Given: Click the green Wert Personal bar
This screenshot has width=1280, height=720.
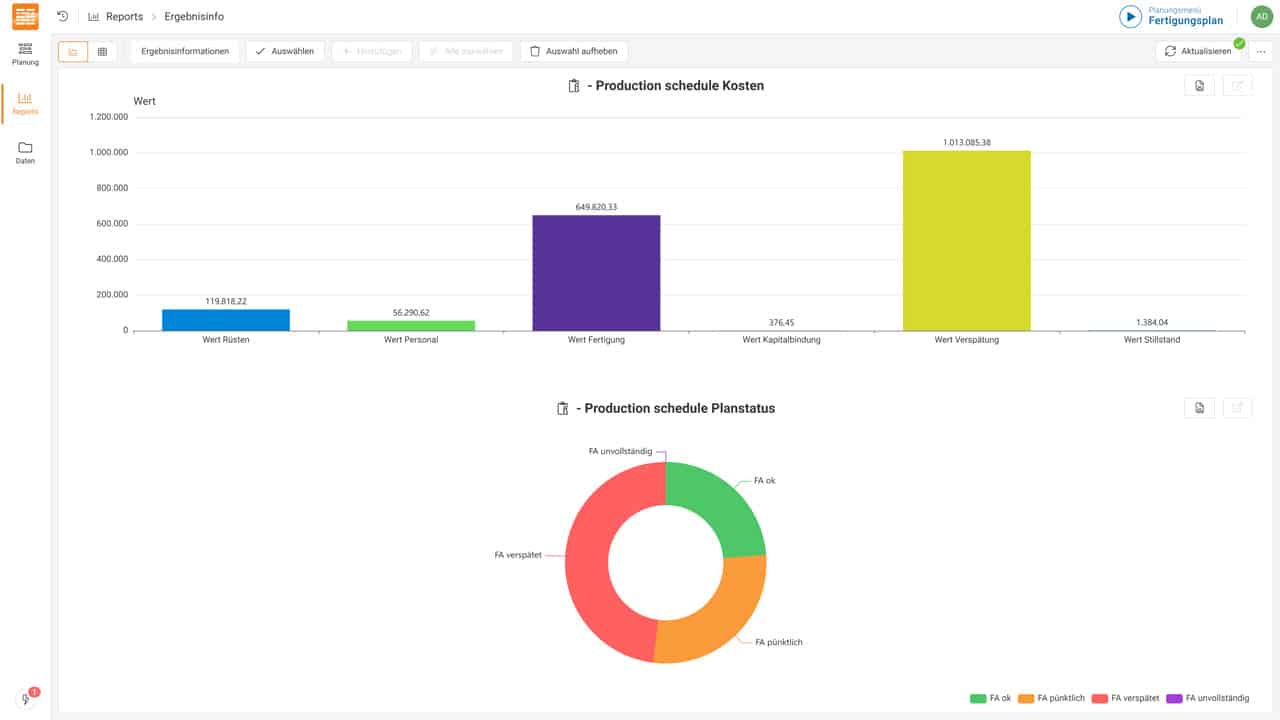Looking at the screenshot, I should (x=411, y=326).
